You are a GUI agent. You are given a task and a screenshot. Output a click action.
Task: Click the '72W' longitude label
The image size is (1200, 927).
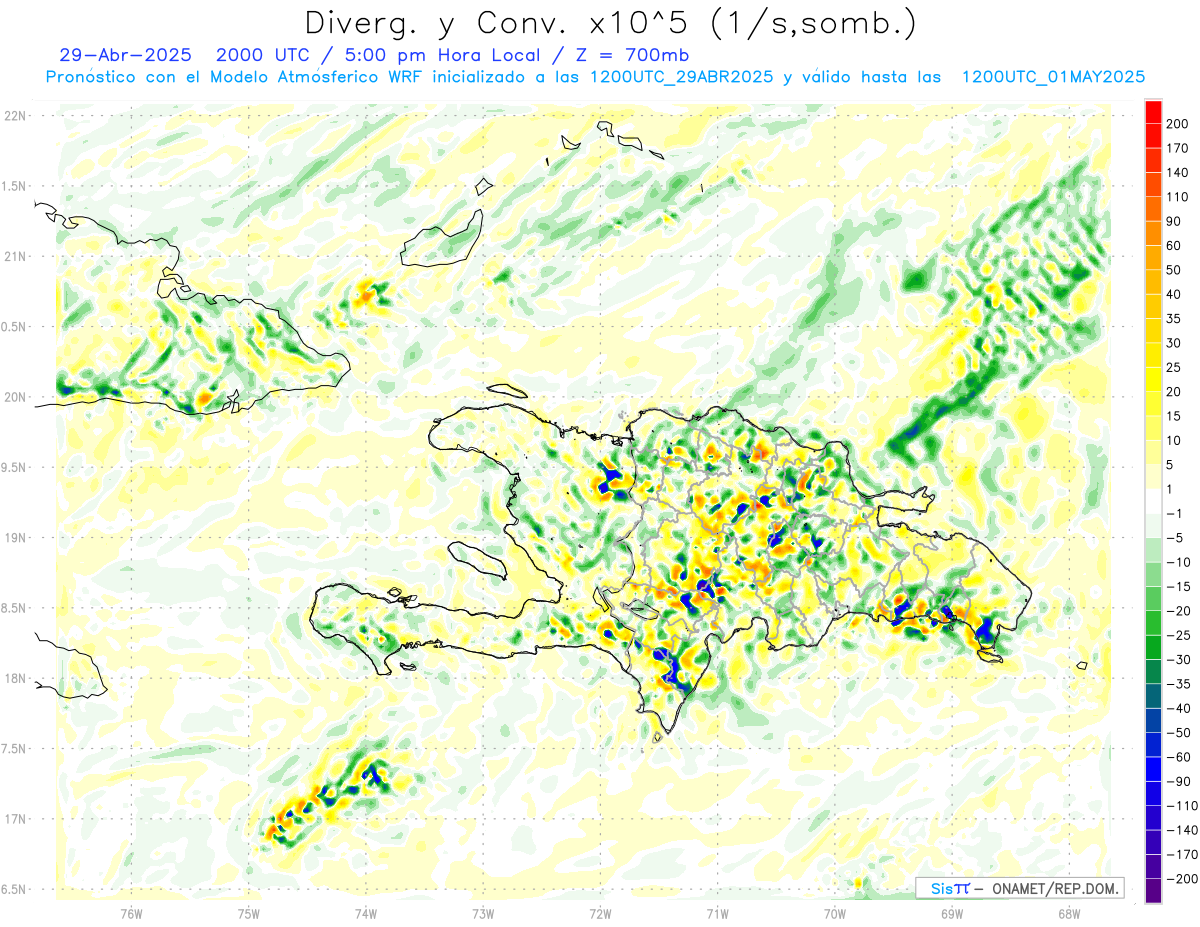click(600, 913)
